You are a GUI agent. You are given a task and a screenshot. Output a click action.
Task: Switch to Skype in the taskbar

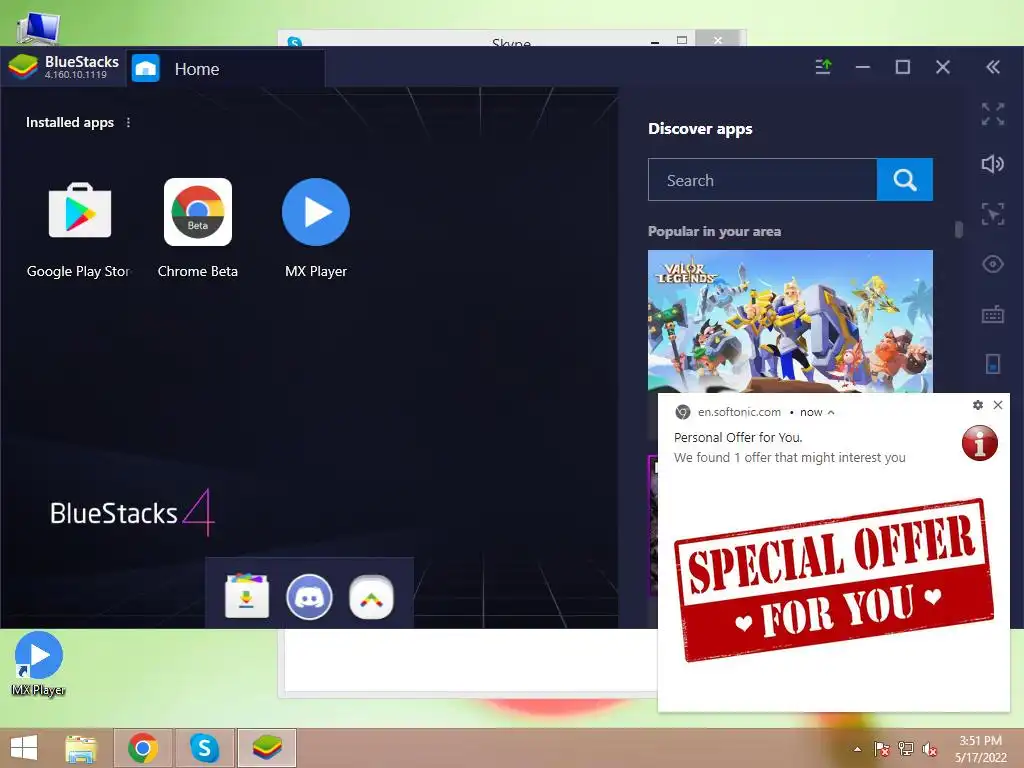tap(204, 748)
